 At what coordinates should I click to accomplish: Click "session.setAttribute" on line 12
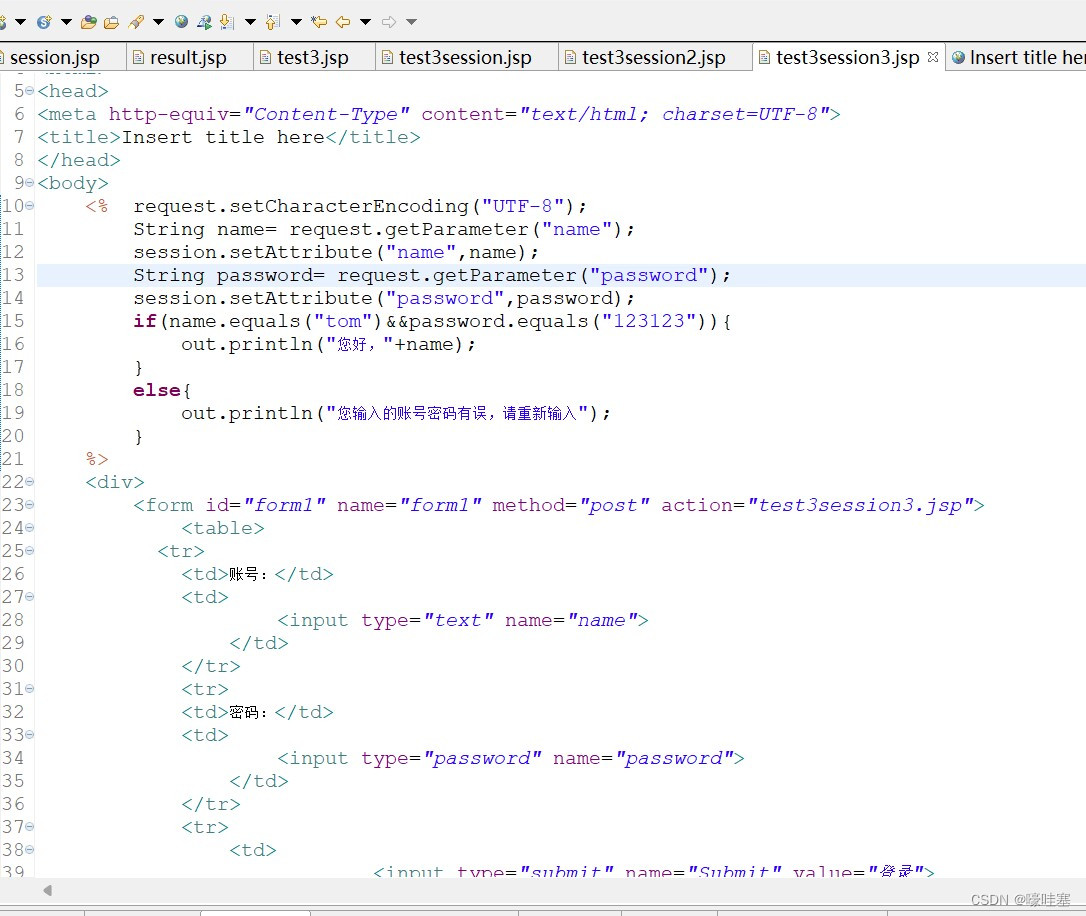click(253, 252)
